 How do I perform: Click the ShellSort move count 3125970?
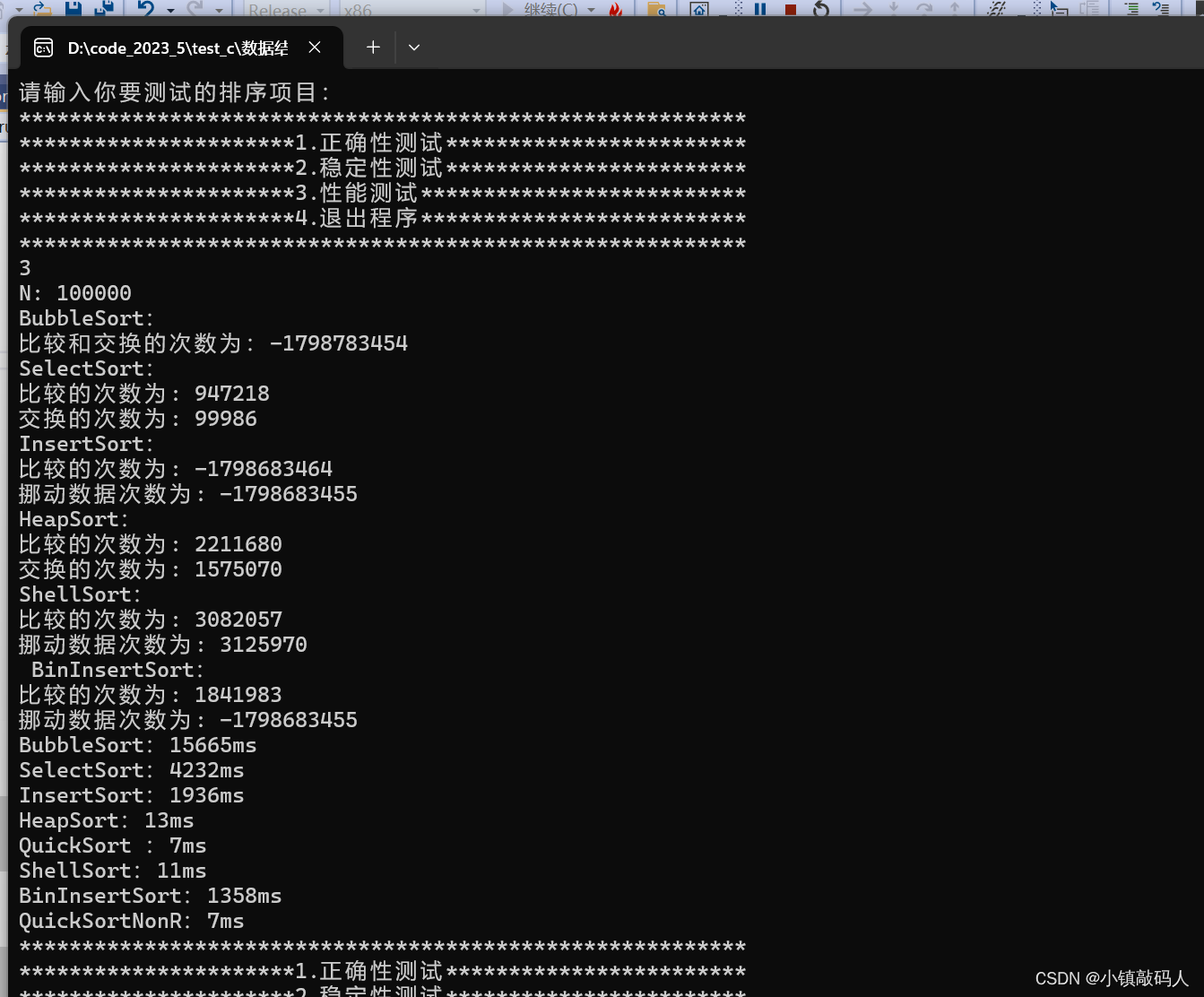(x=264, y=645)
